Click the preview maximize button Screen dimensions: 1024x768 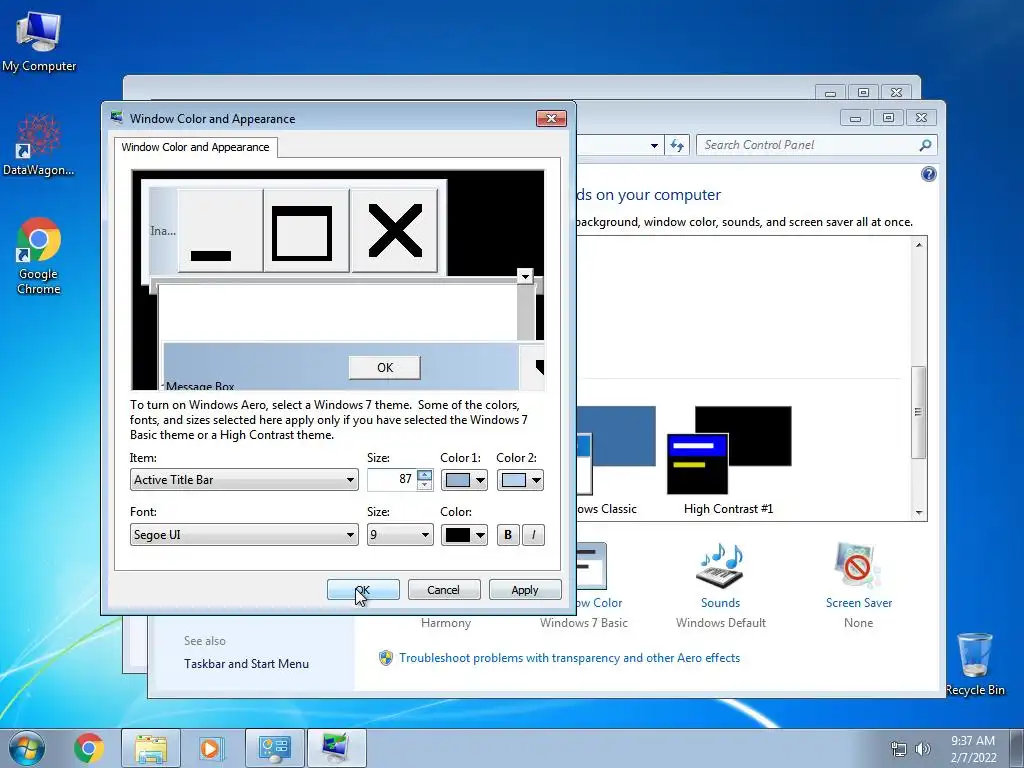pos(306,230)
